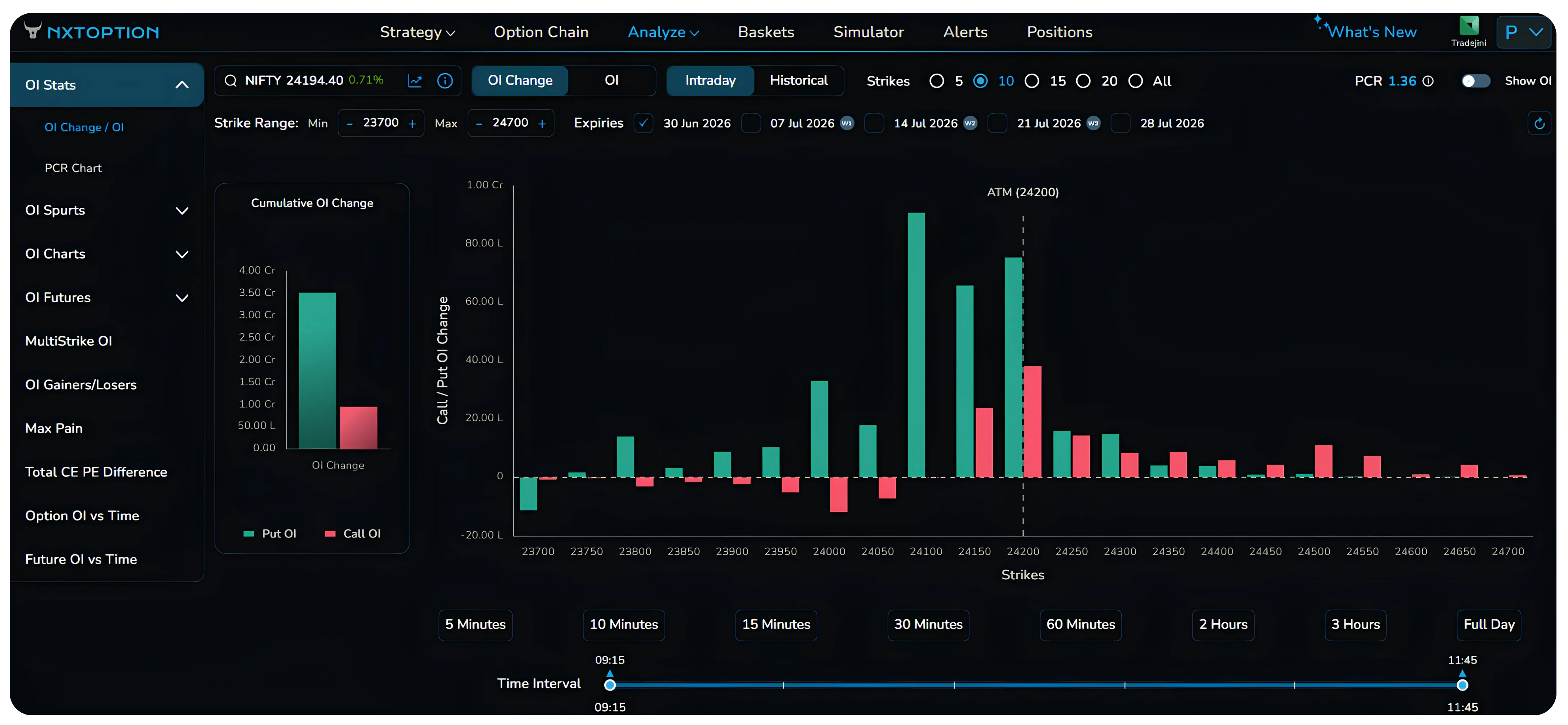Increase the Min strike with its plus icon
This screenshot has width=1568, height=725.
click(412, 124)
